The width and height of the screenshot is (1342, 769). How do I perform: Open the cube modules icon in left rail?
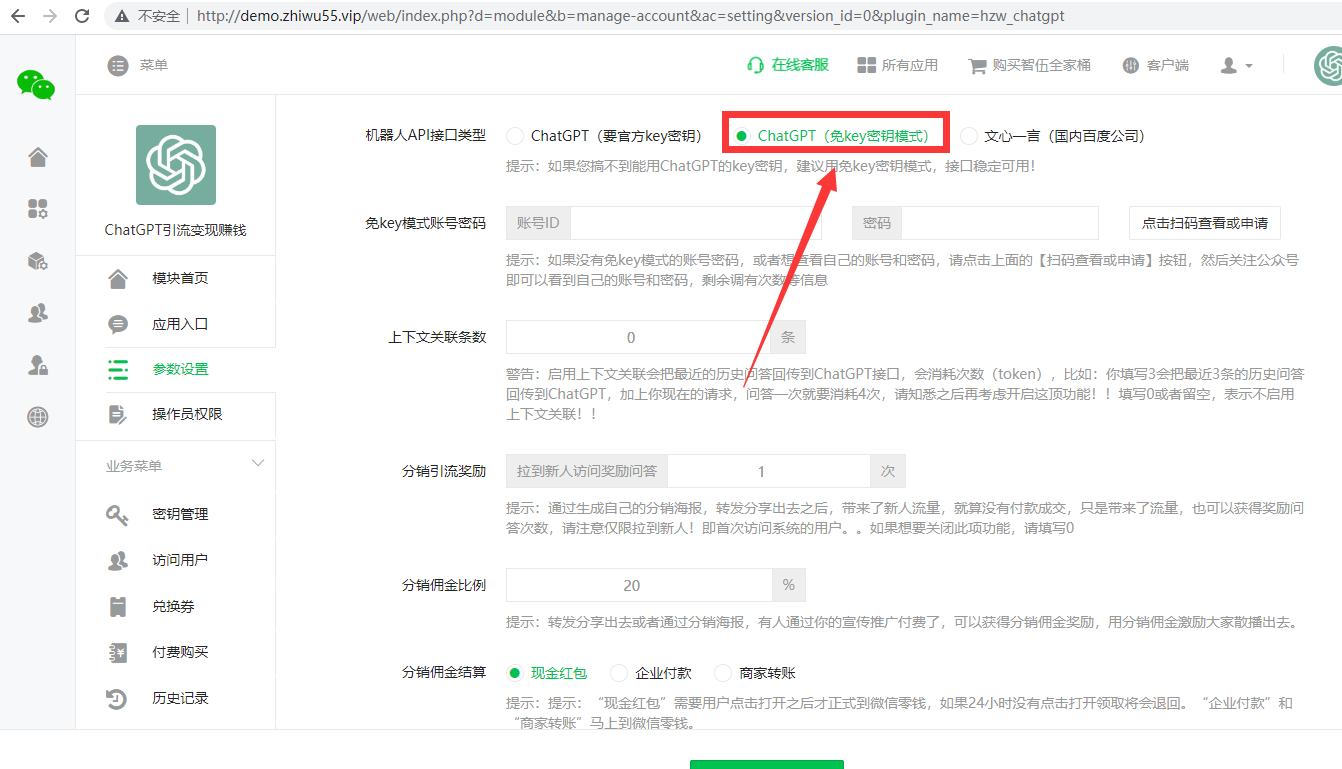tap(38, 261)
